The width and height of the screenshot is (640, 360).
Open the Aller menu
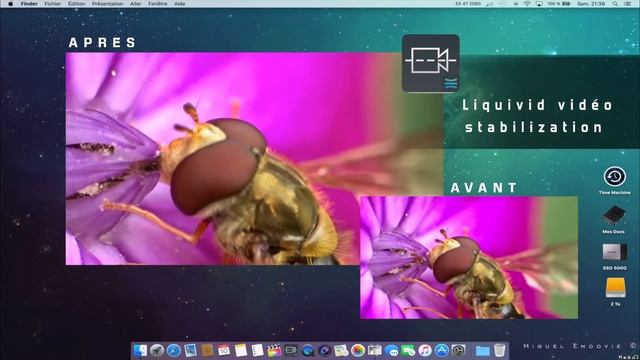click(x=136, y=4)
